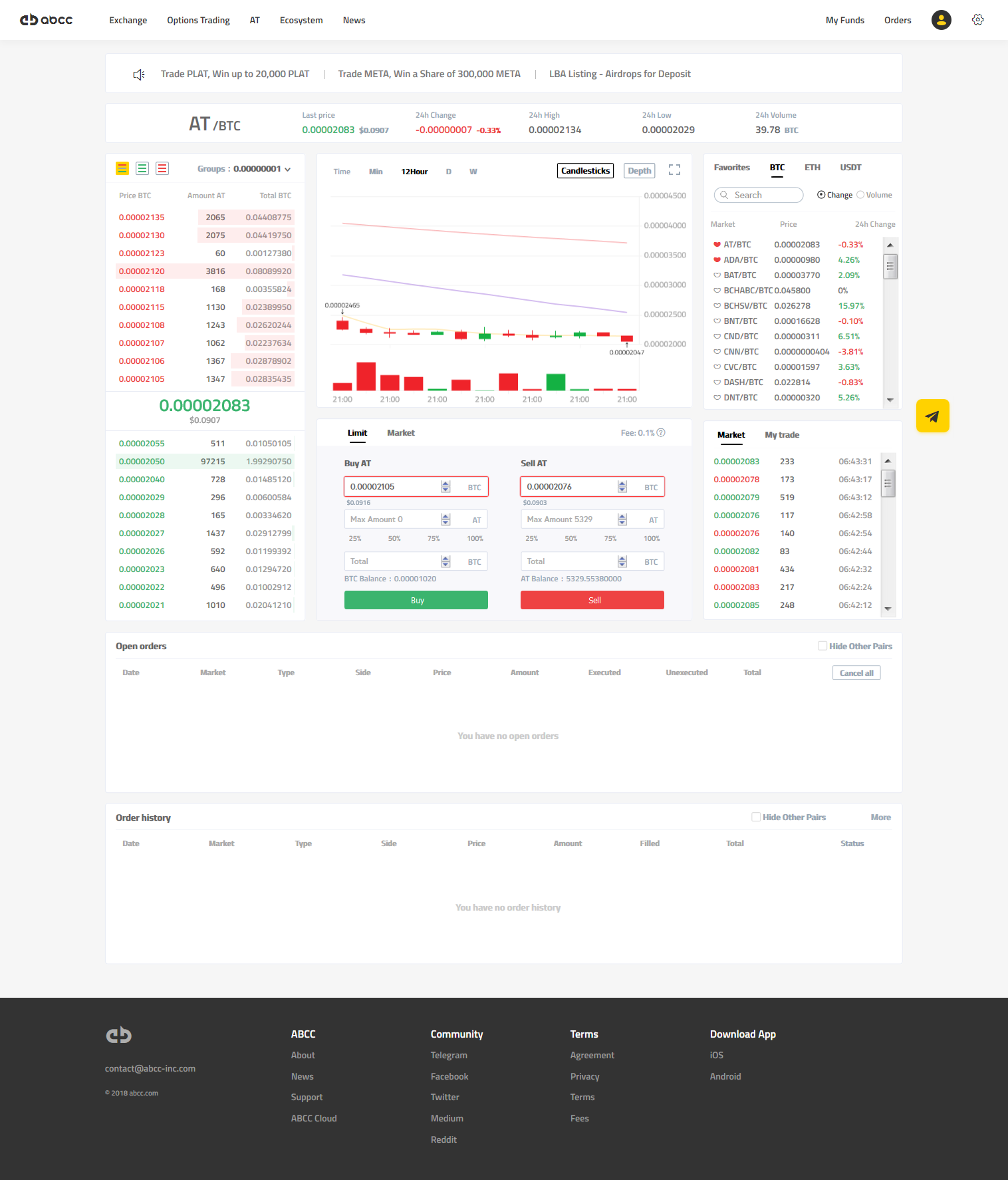
Task: Click the yellow Telegram paper plane button
Action: pyautogui.click(x=932, y=416)
